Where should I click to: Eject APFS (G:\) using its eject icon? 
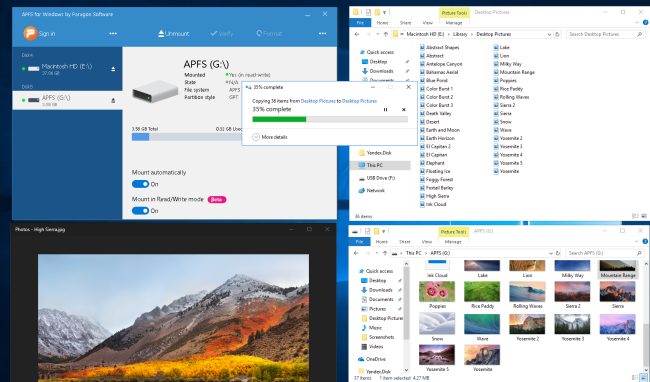(x=113, y=100)
